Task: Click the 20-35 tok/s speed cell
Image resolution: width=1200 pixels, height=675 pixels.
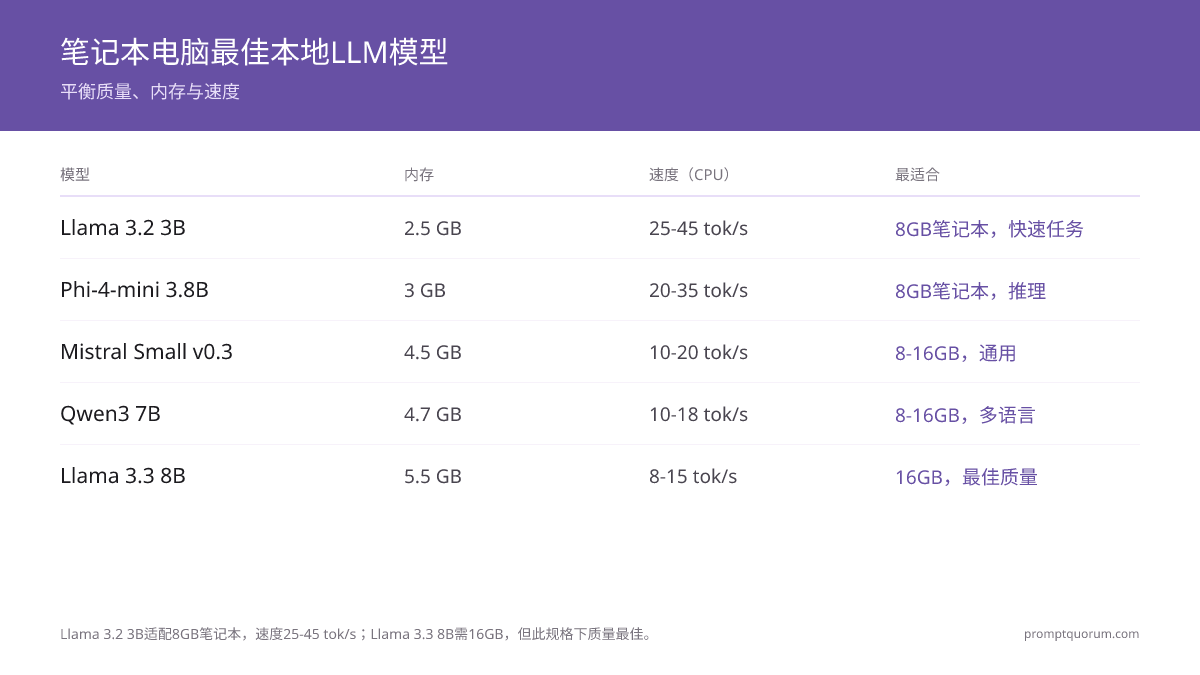Action: click(698, 290)
